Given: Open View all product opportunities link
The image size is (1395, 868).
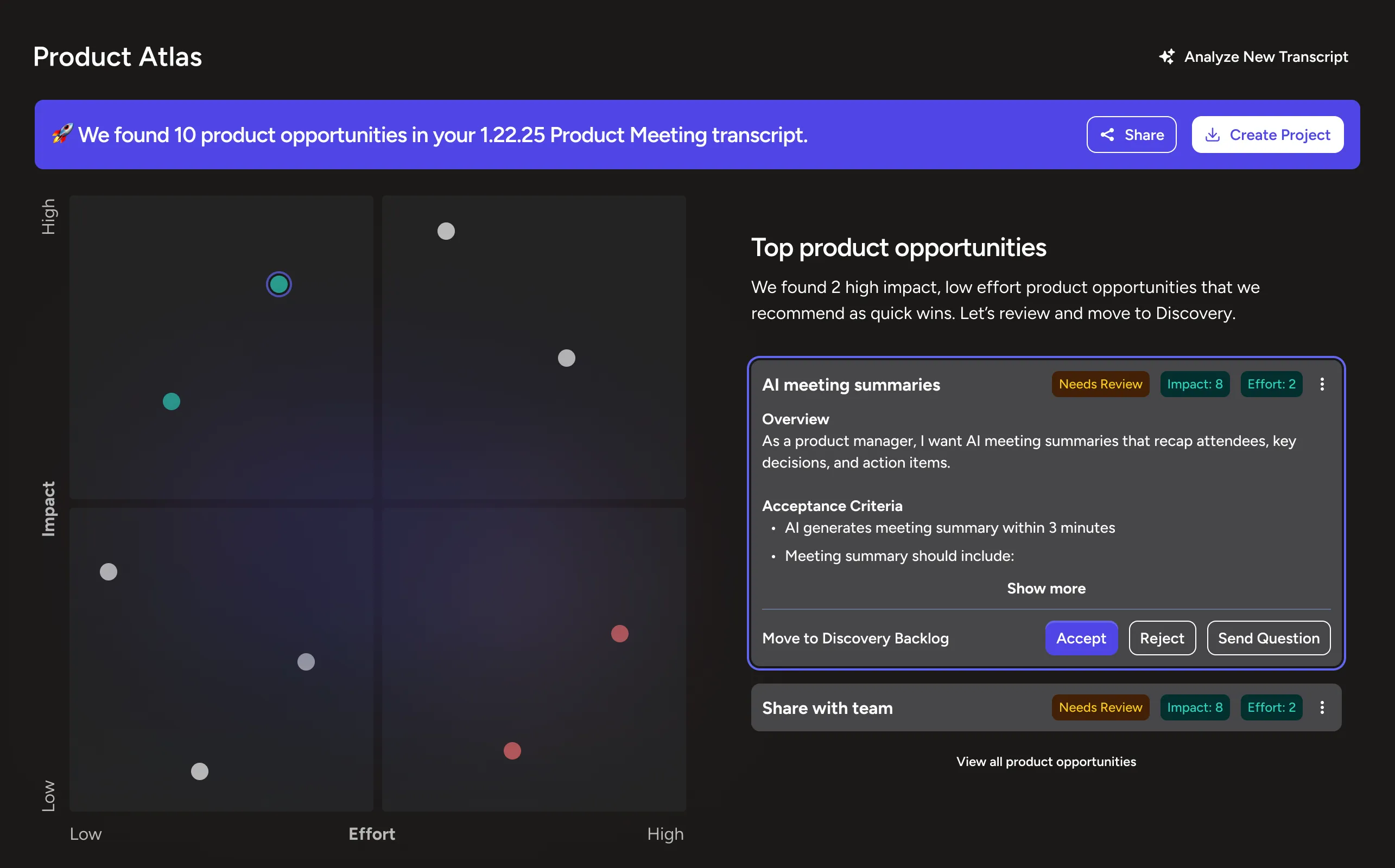Looking at the screenshot, I should 1046,761.
